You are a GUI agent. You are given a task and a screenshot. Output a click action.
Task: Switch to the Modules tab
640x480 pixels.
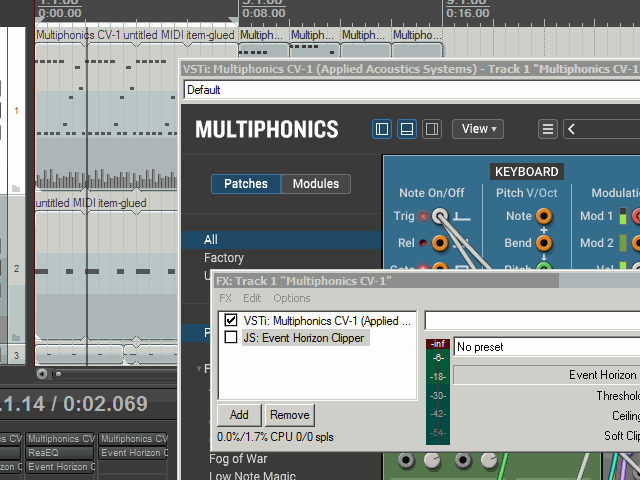[x=316, y=184]
